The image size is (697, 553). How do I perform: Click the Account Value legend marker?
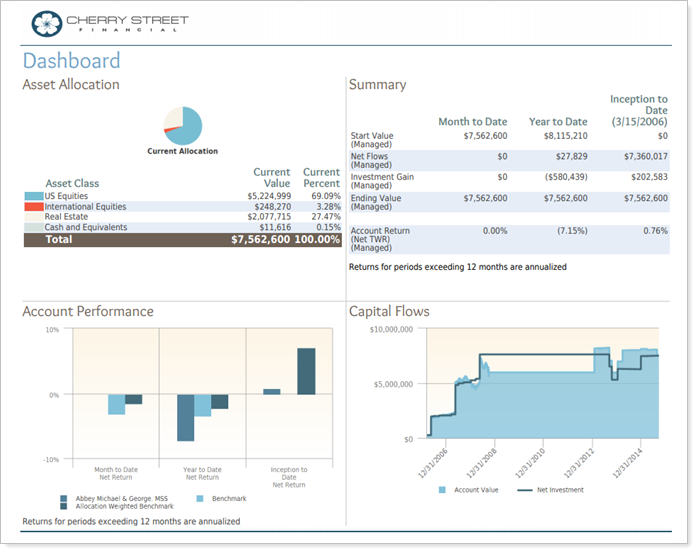click(x=443, y=490)
